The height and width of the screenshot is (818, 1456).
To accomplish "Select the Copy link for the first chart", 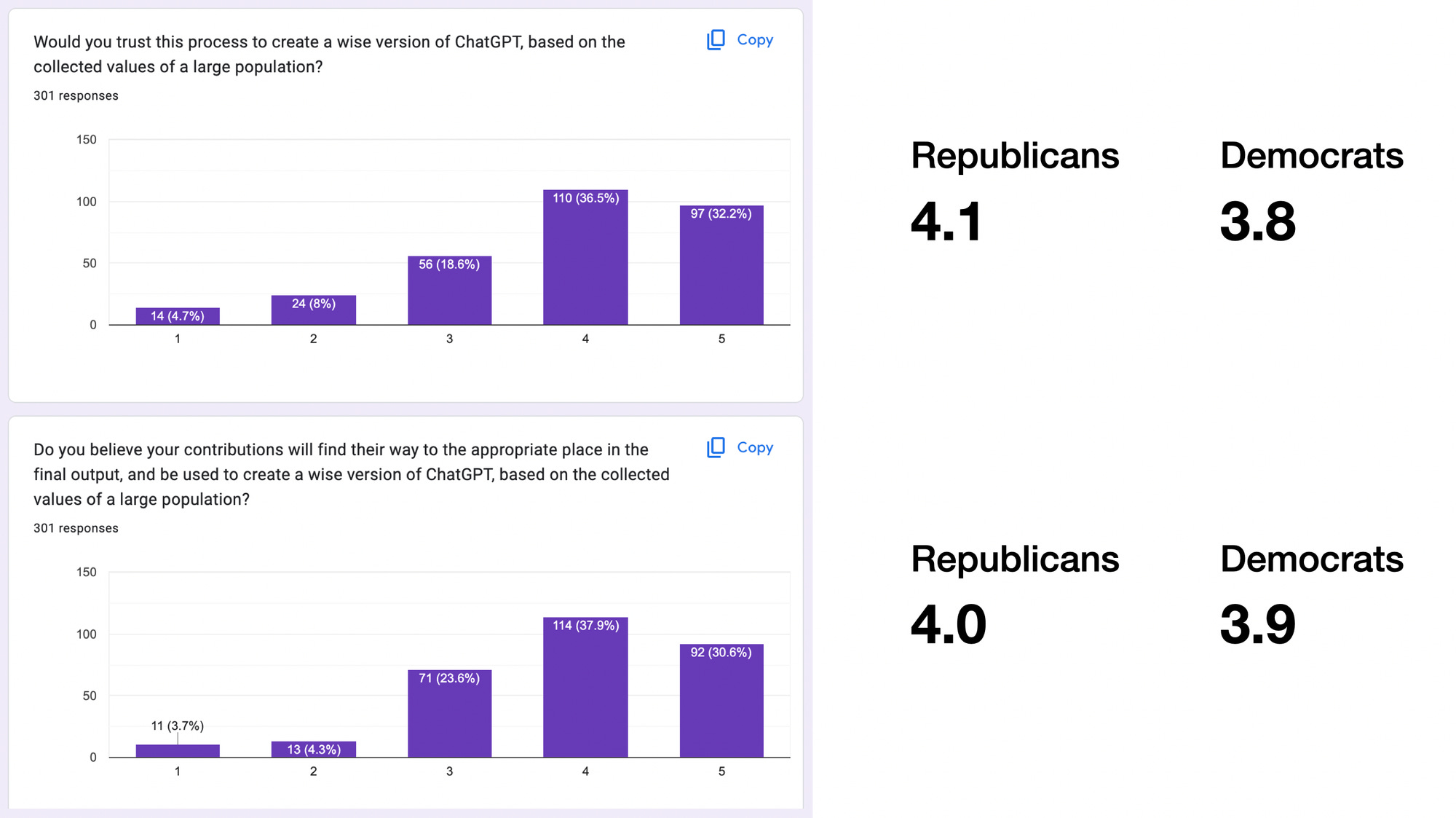I will click(755, 40).
